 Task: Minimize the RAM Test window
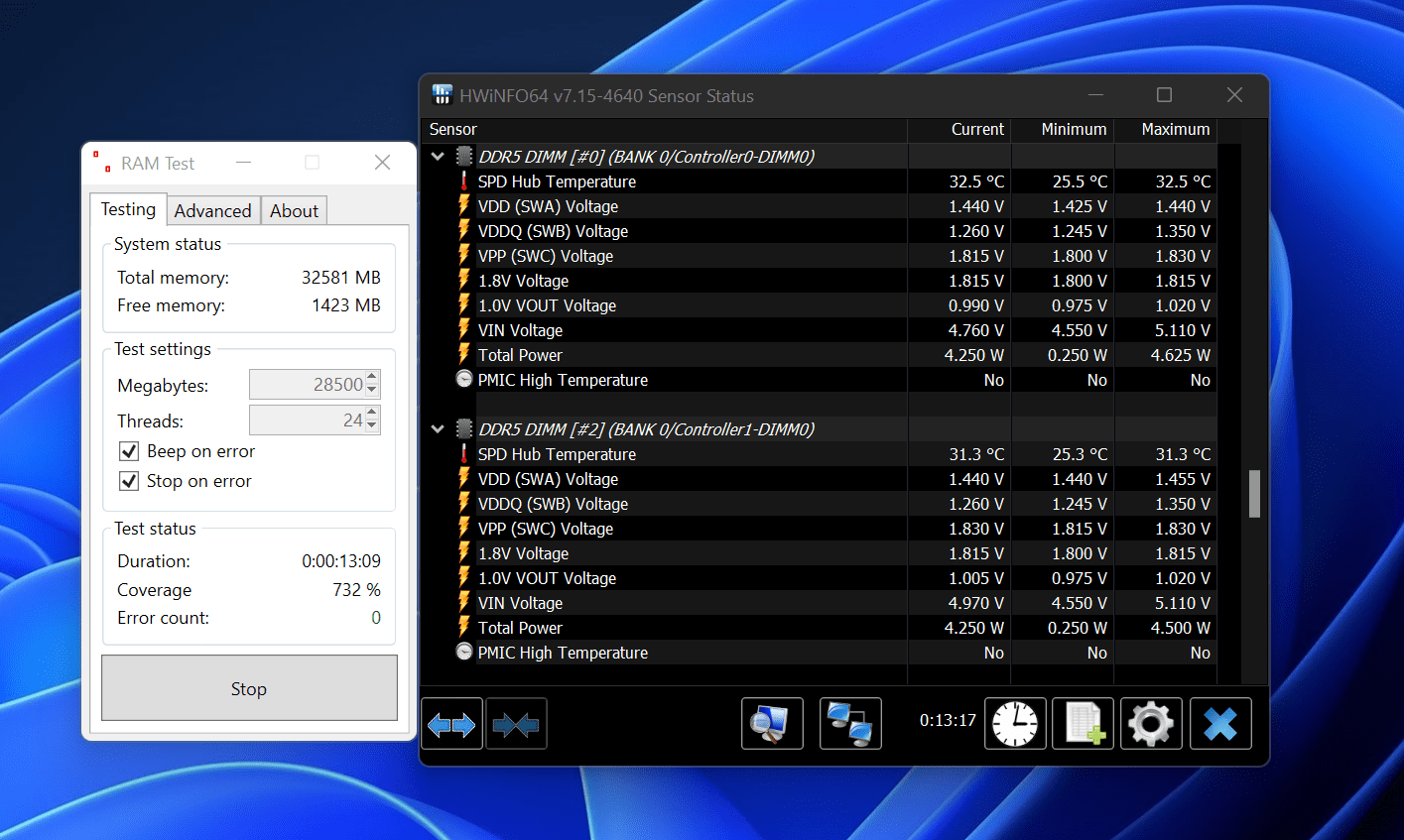243,162
